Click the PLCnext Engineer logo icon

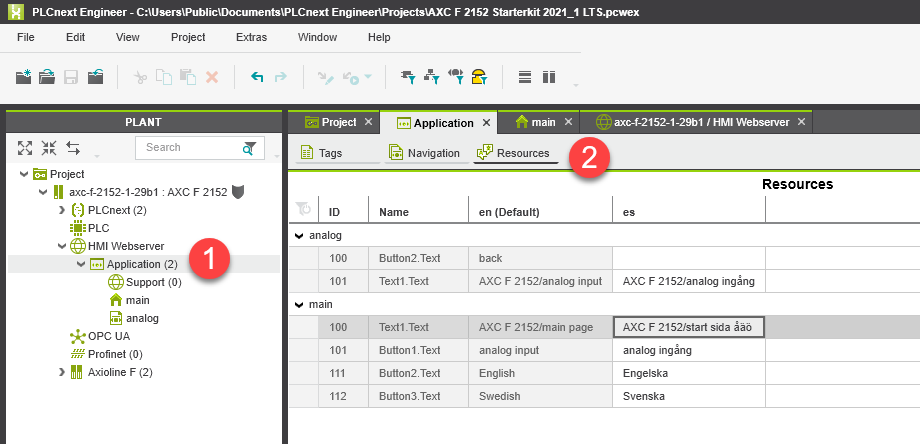click(16, 11)
